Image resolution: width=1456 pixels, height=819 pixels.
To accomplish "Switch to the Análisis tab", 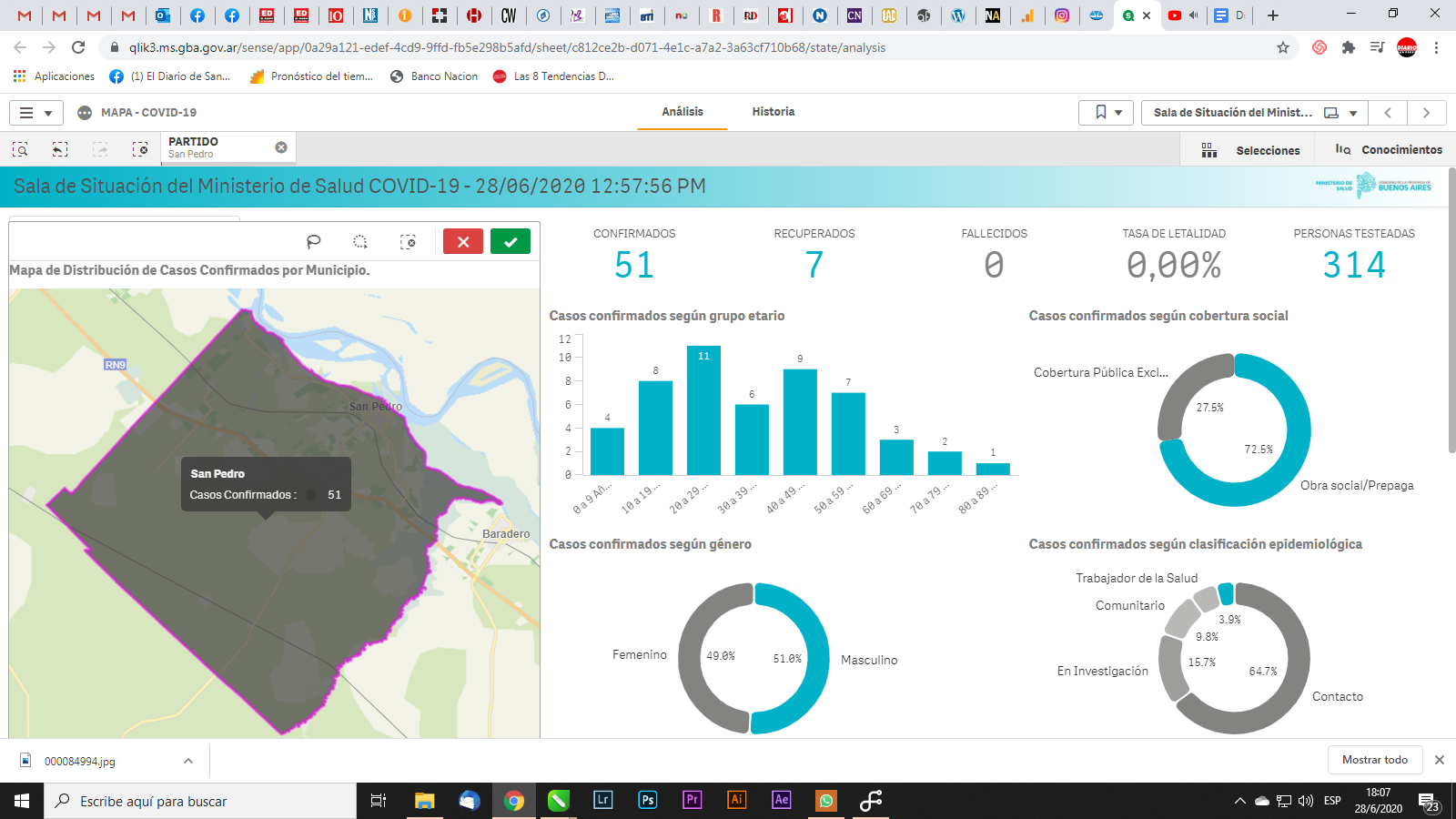I will tap(682, 112).
